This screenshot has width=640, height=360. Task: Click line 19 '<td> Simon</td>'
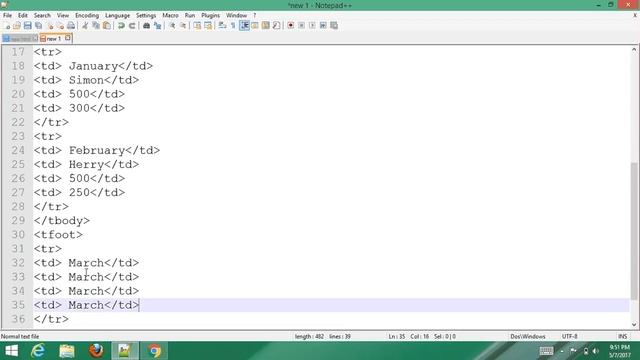86,80
